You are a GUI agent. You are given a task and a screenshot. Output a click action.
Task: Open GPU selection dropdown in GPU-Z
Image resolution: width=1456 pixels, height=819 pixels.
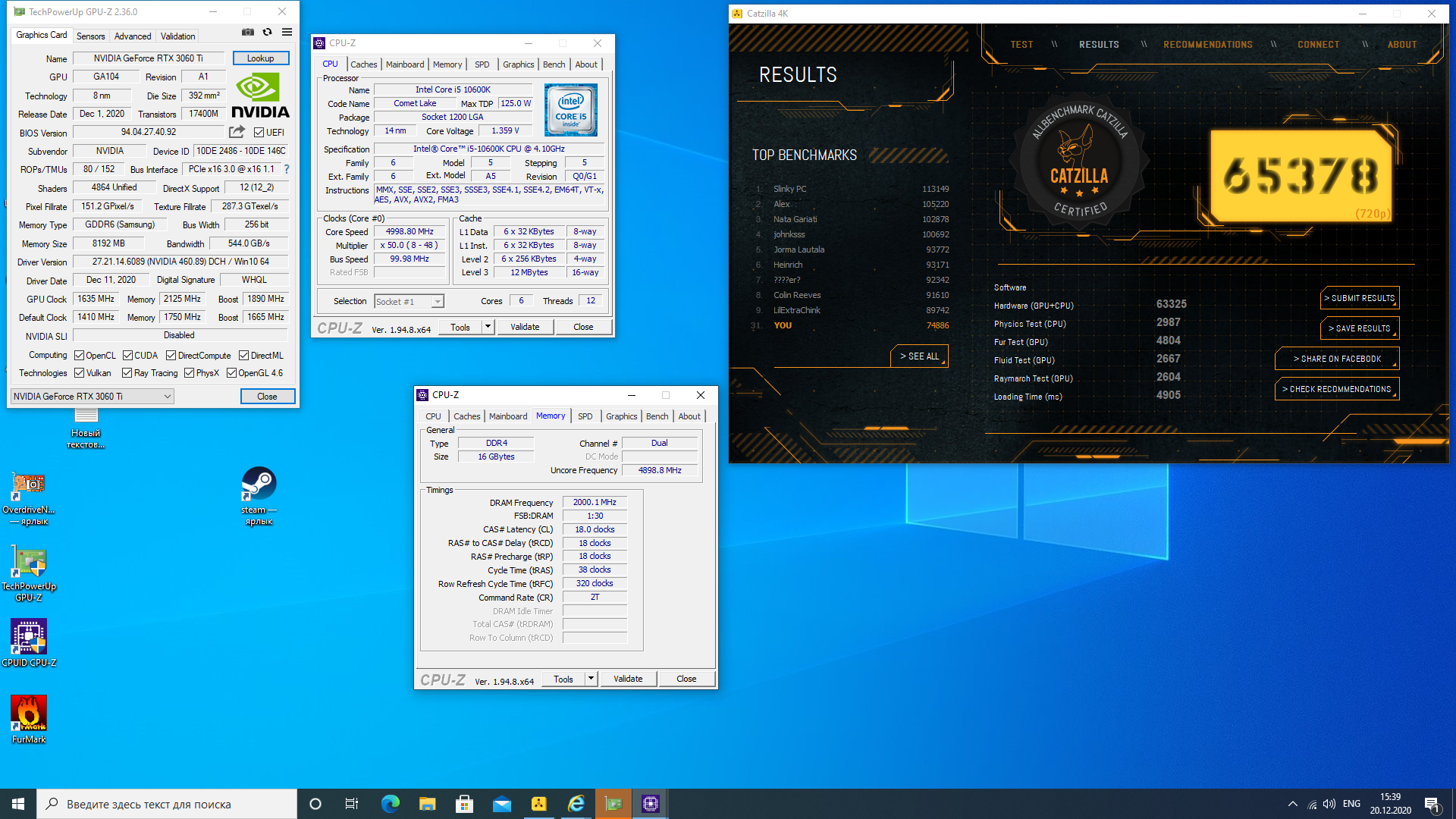[x=93, y=396]
